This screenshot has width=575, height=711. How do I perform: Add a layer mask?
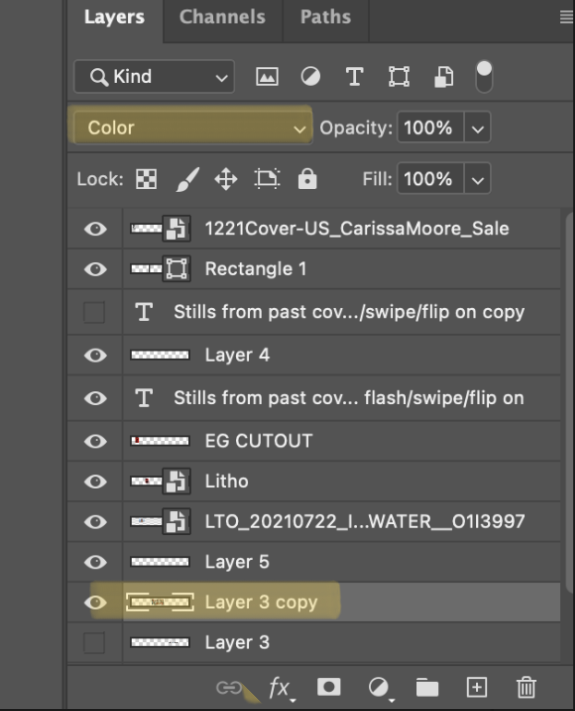click(329, 687)
